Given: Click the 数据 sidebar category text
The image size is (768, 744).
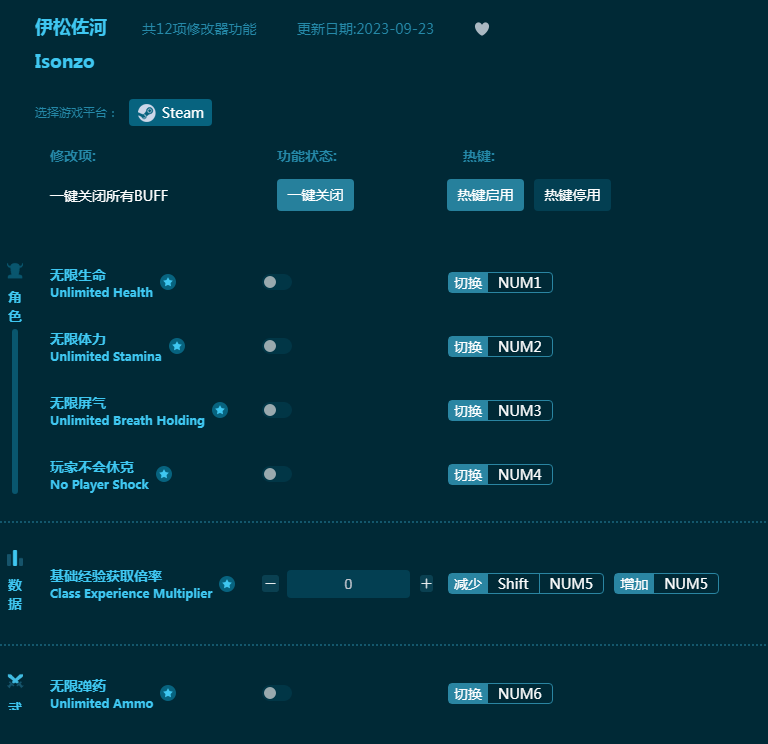Looking at the screenshot, I should (x=15, y=594).
